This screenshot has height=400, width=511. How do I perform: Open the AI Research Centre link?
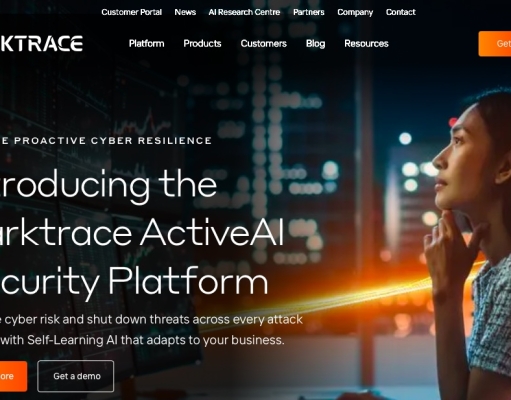pos(244,12)
